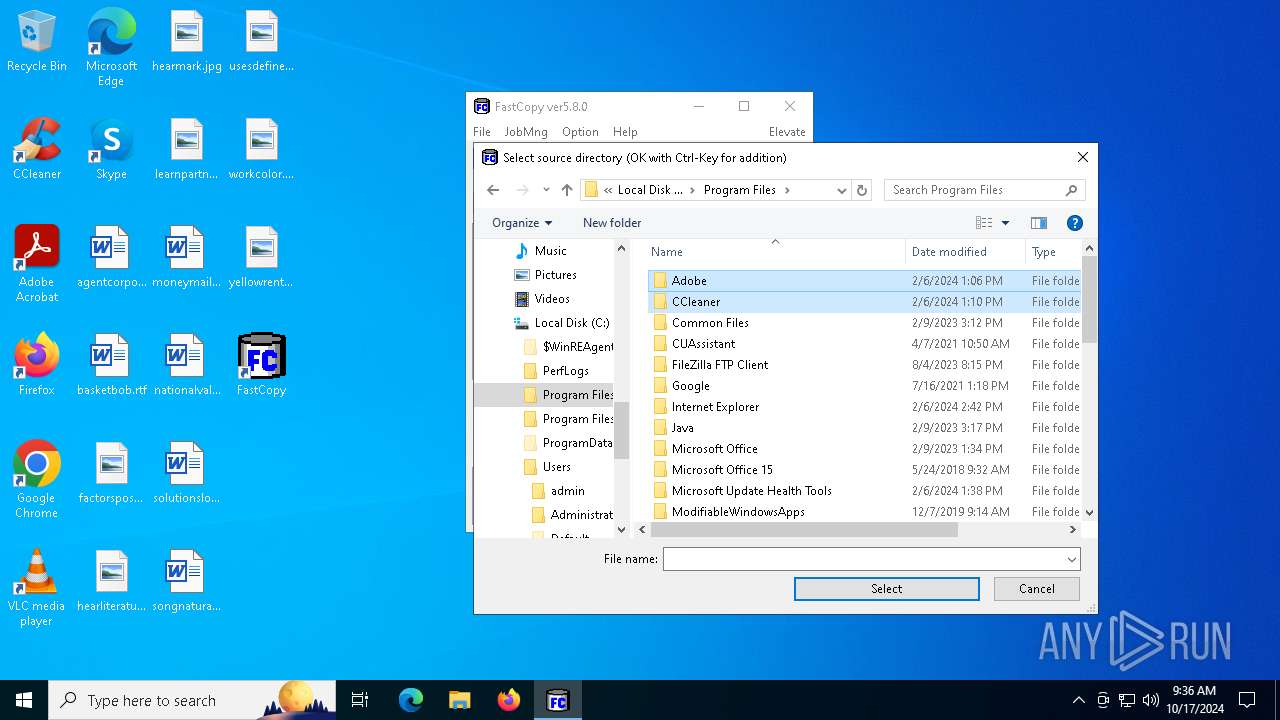Open the Organize dropdown menu

tap(522, 223)
